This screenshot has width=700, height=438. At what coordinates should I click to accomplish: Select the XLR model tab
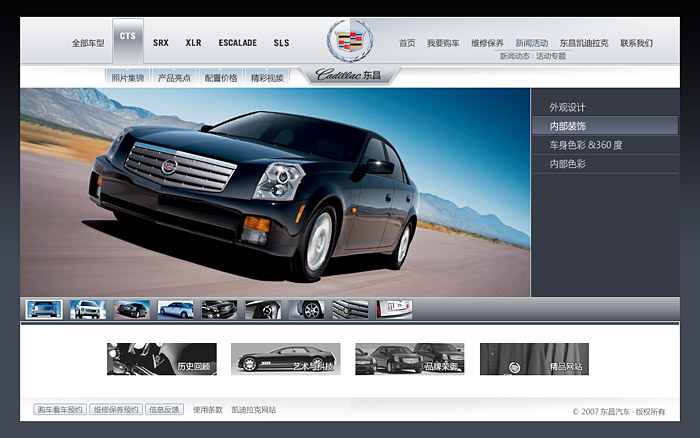tap(193, 43)
